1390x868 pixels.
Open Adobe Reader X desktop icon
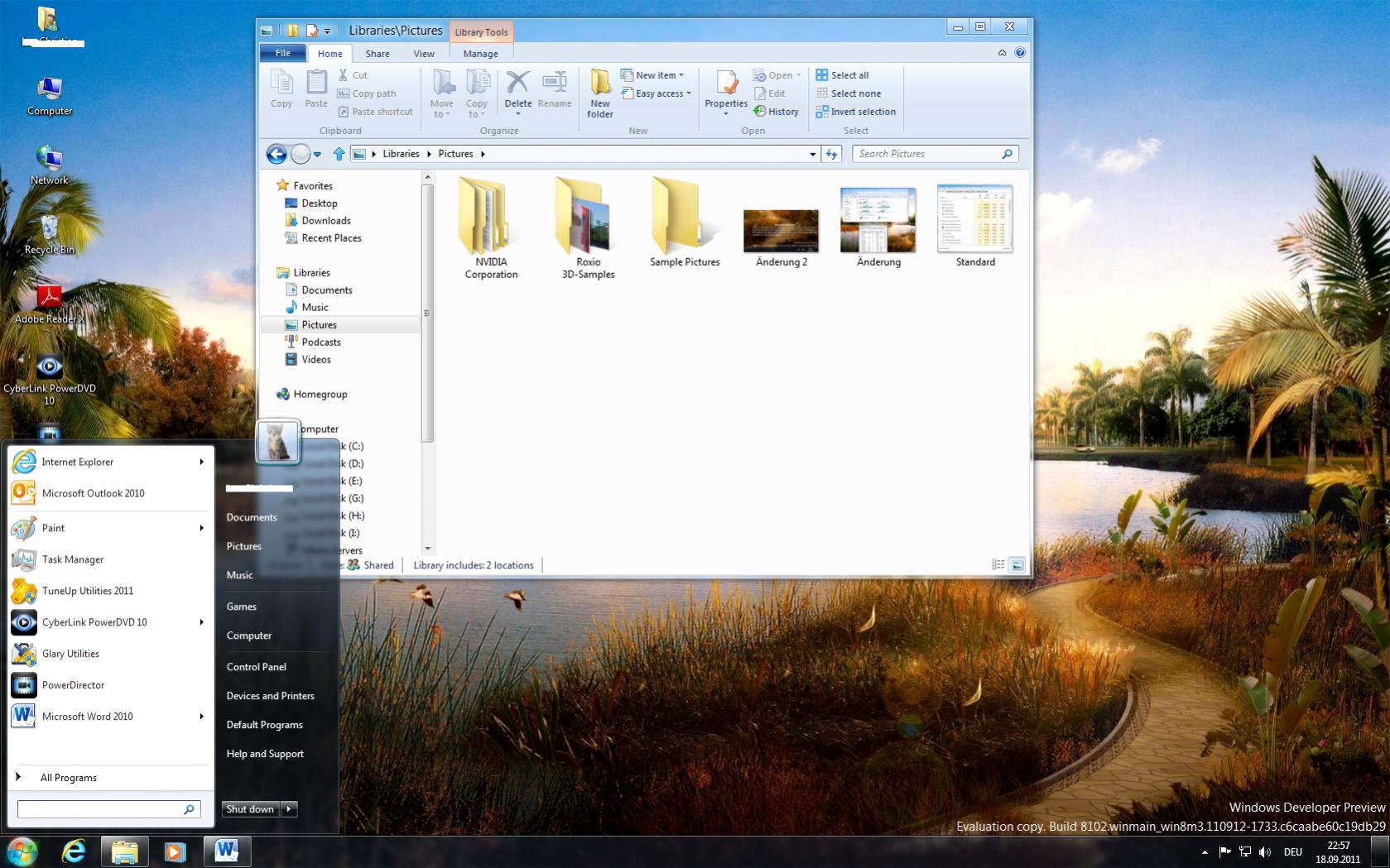(50, 303)
